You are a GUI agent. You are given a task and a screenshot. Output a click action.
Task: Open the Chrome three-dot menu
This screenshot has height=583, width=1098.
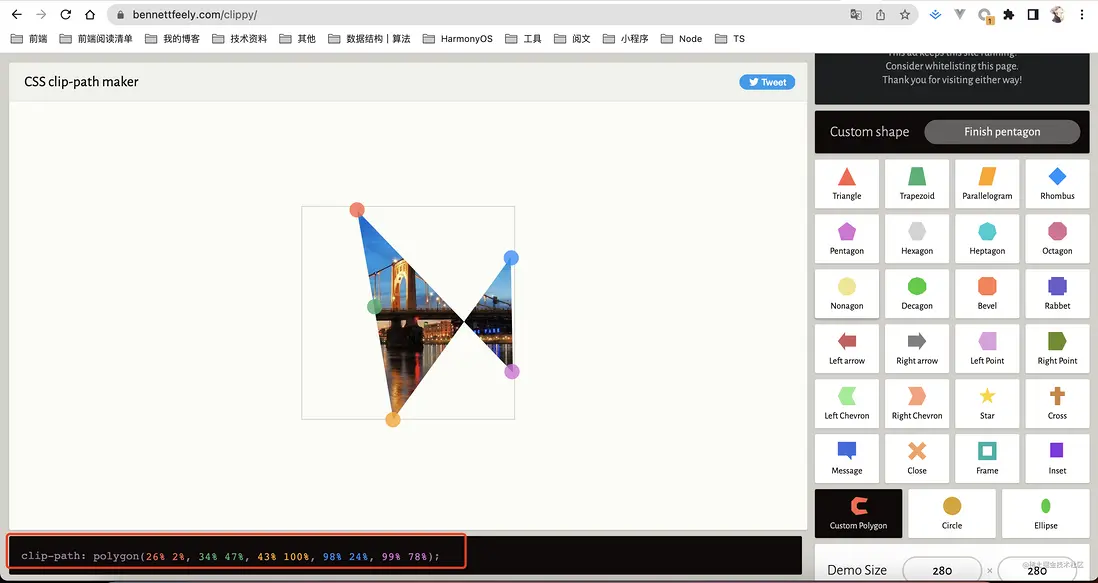click(x=1083, y=14)
